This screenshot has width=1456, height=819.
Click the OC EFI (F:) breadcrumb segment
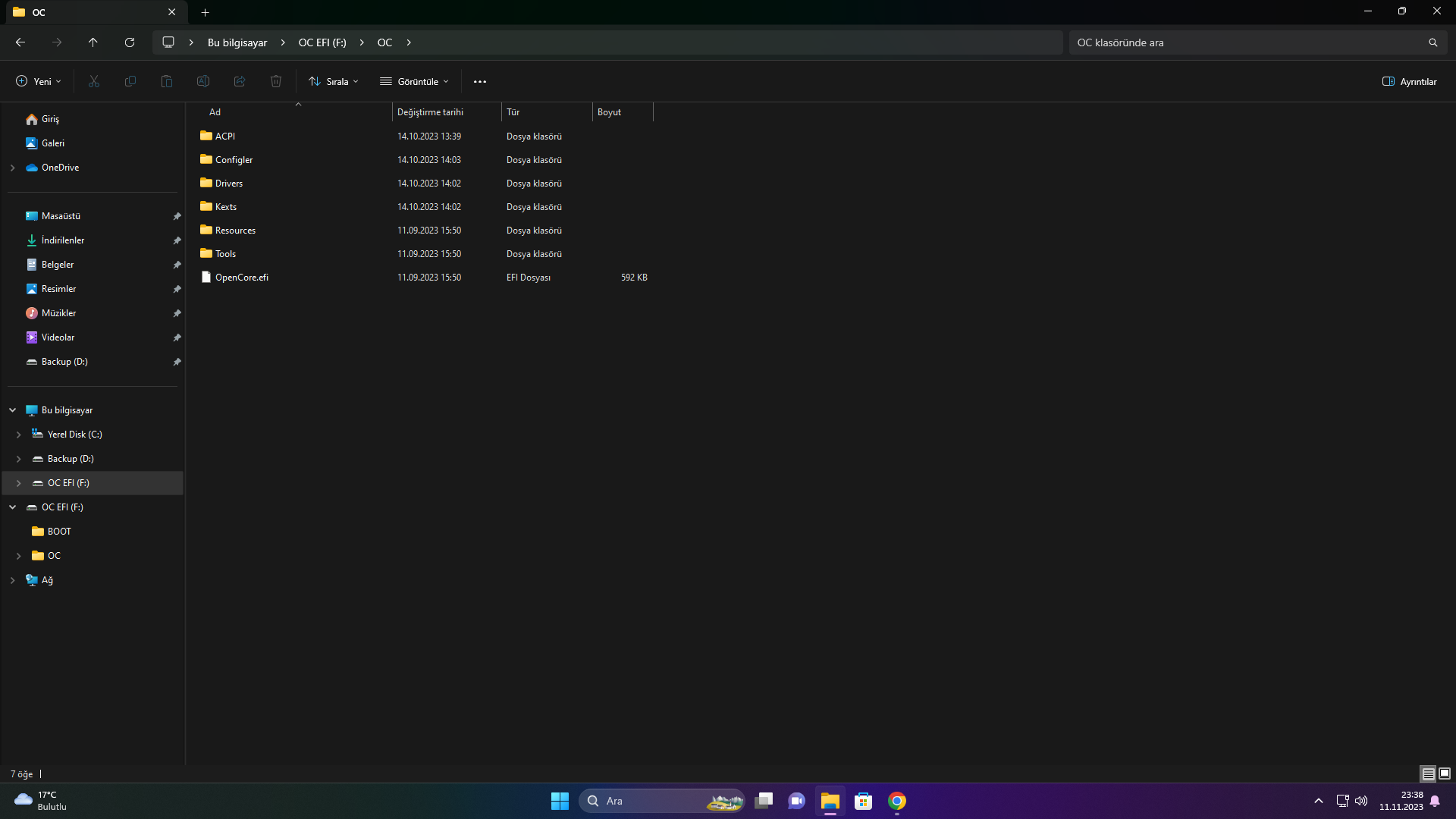click(322, 42)
